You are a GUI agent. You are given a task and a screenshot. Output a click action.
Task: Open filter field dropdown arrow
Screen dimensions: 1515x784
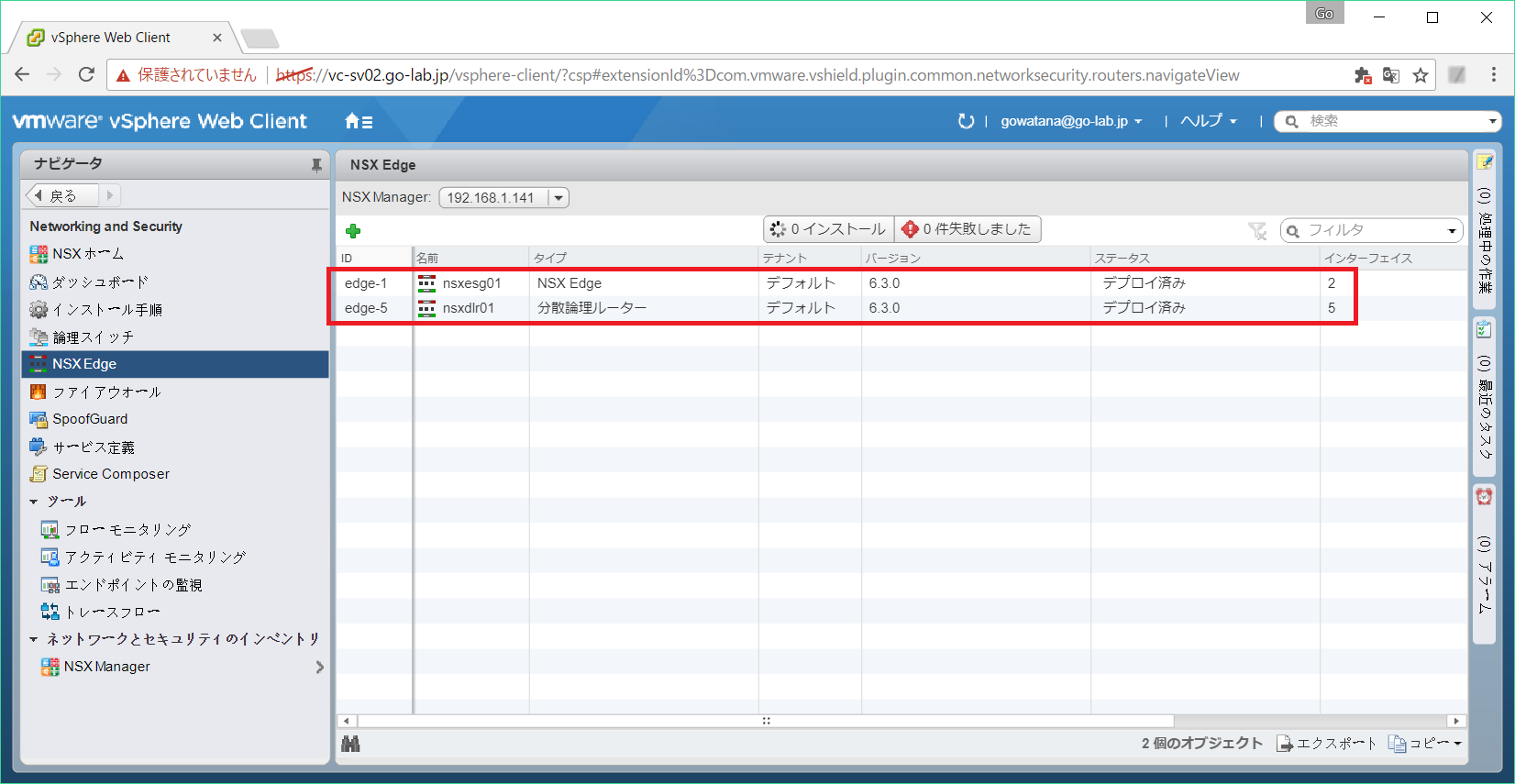point(1452,231)
